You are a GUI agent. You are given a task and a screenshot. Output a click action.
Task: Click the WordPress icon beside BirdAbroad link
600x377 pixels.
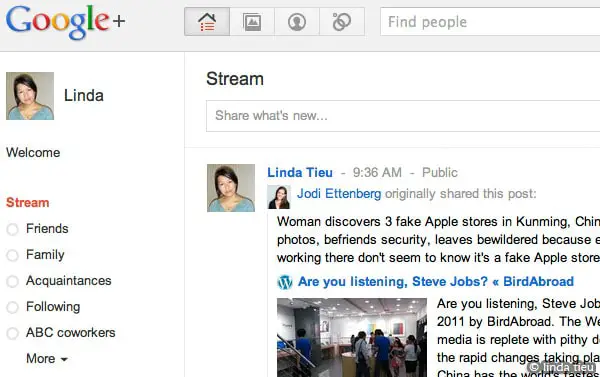click(285, 282)
